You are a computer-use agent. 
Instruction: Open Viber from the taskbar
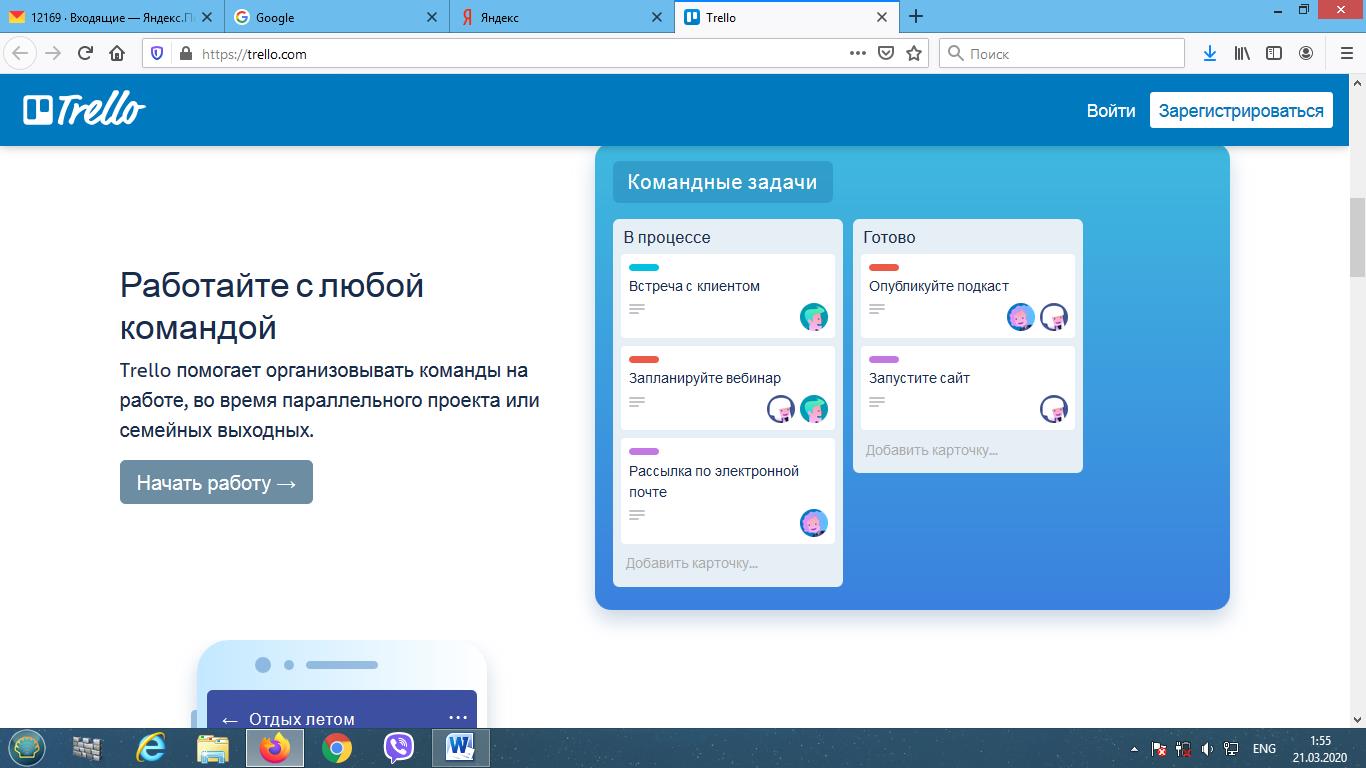399,747
